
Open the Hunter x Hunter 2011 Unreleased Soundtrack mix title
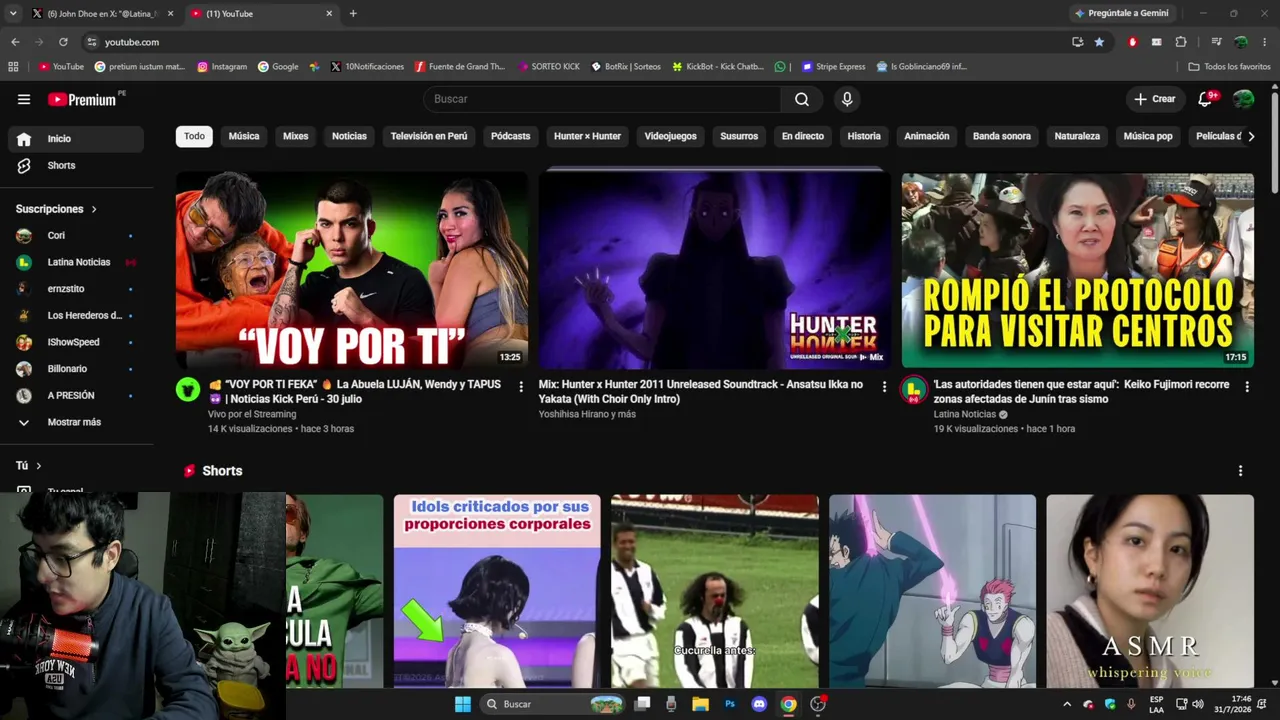[x=701, y=391]
